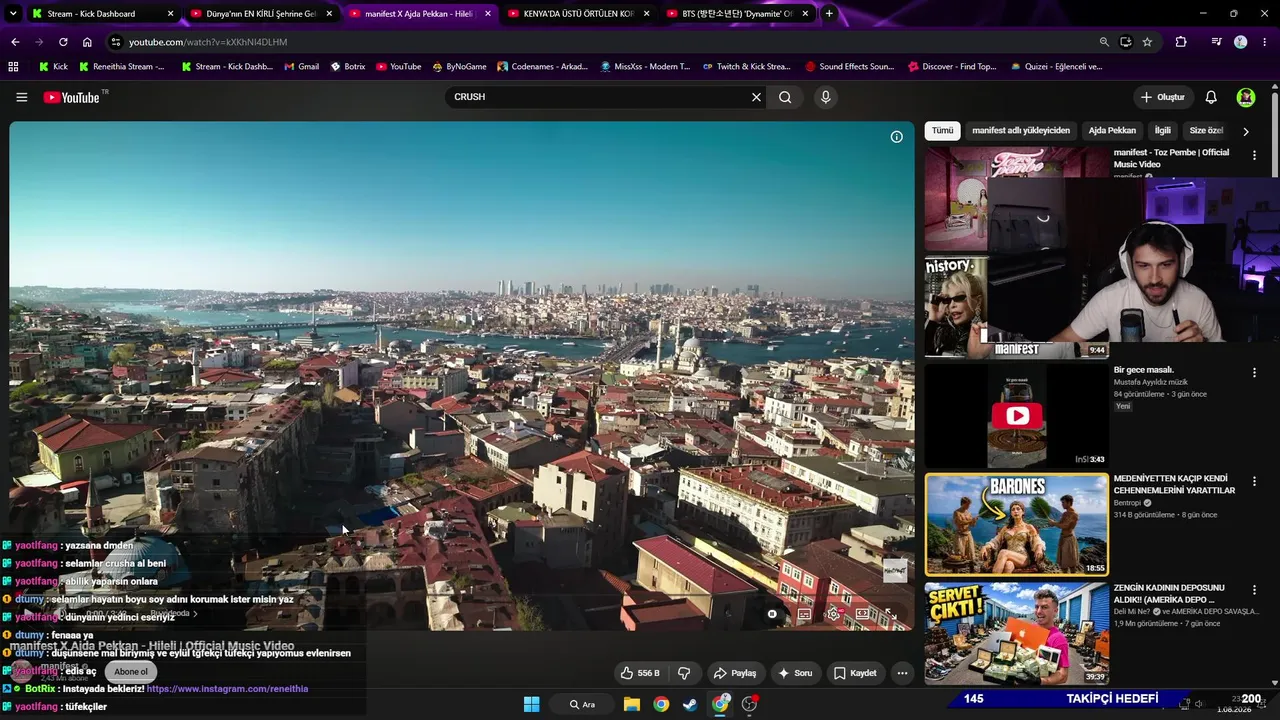The image size is (1280, 720).
Task: Go to the browser home page
Action: 87,42
